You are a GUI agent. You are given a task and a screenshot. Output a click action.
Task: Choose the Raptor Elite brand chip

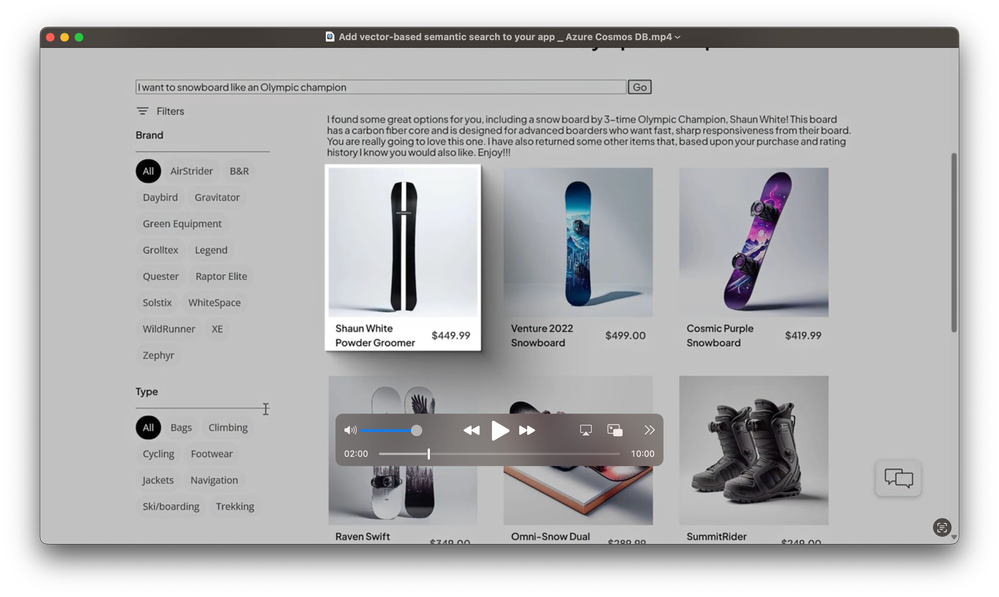(221, 277)
